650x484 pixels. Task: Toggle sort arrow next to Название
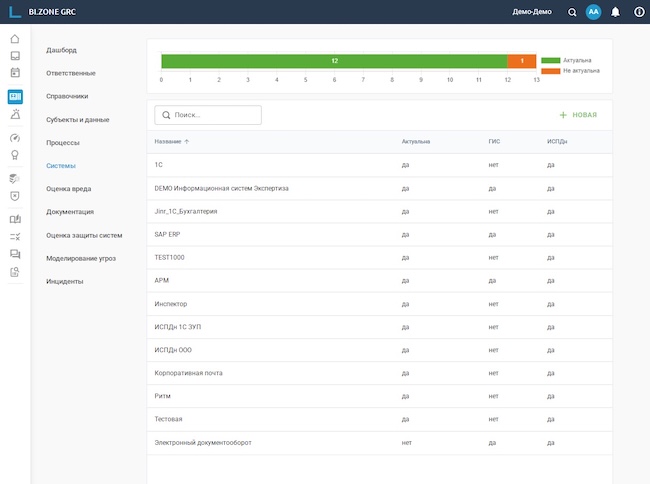click(187, 142)
